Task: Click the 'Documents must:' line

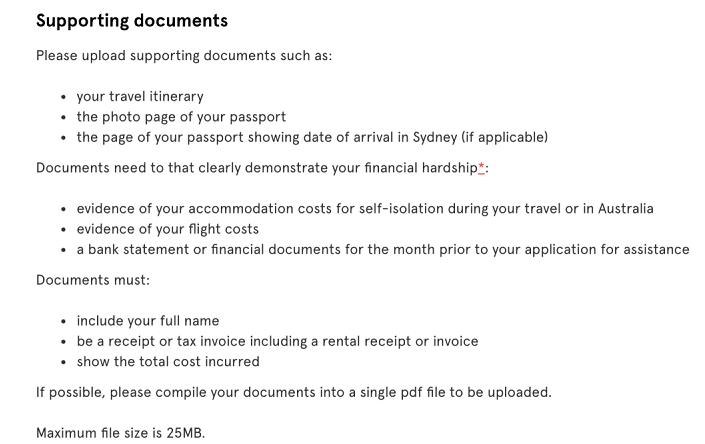Action: [x=93, y=280]
